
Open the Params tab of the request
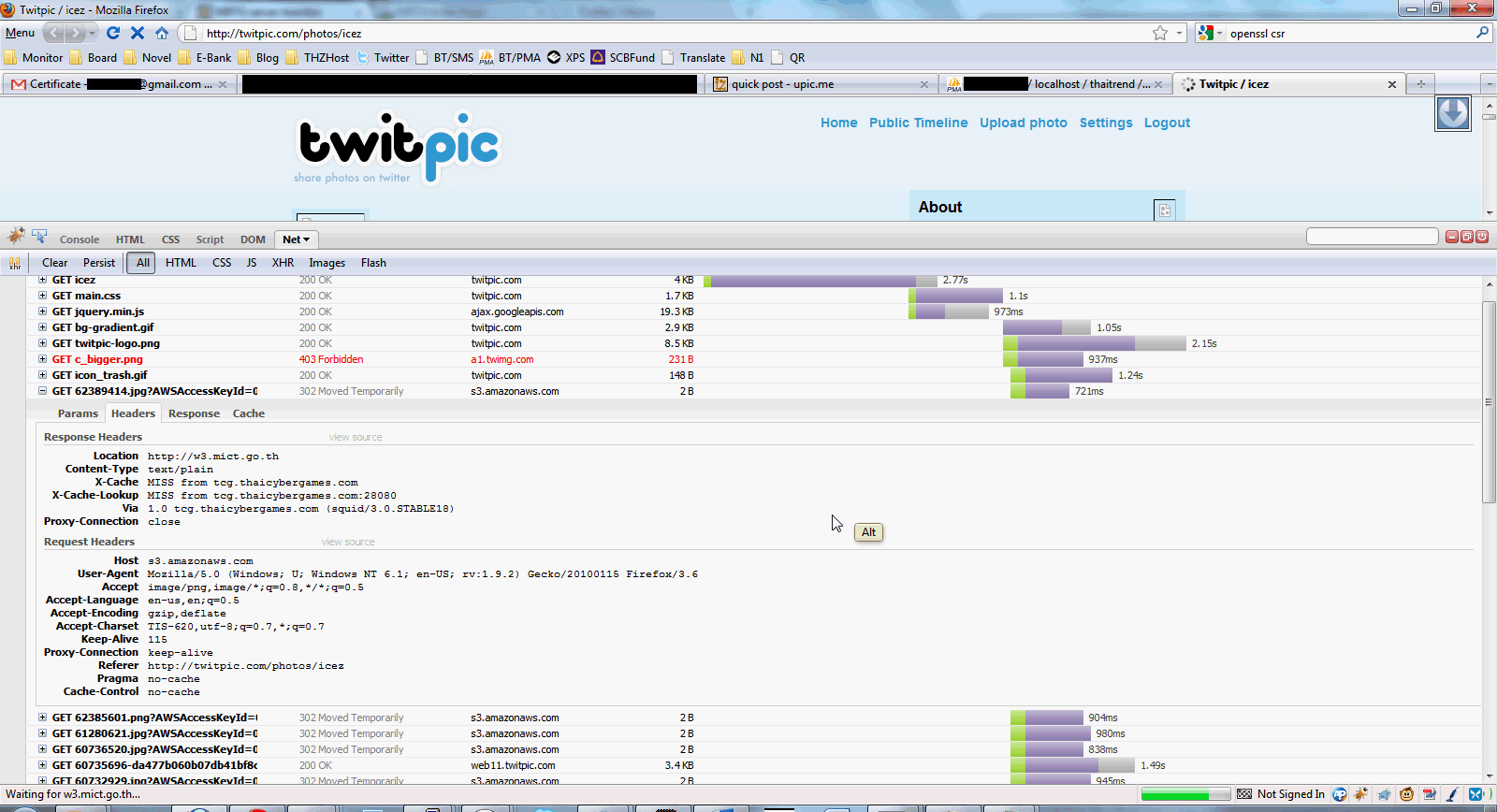pyautogui.click(x=78, y=413)
